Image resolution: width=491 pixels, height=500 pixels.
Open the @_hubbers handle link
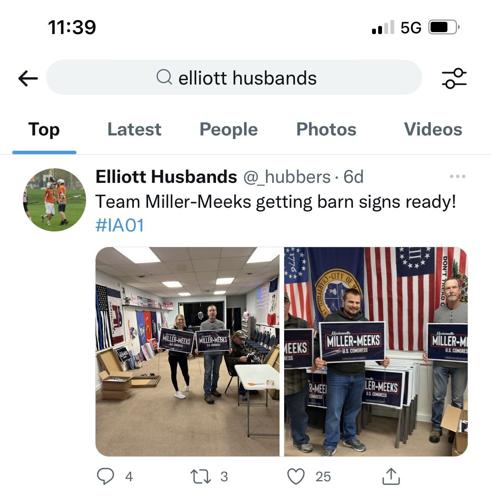click(287, 177)
